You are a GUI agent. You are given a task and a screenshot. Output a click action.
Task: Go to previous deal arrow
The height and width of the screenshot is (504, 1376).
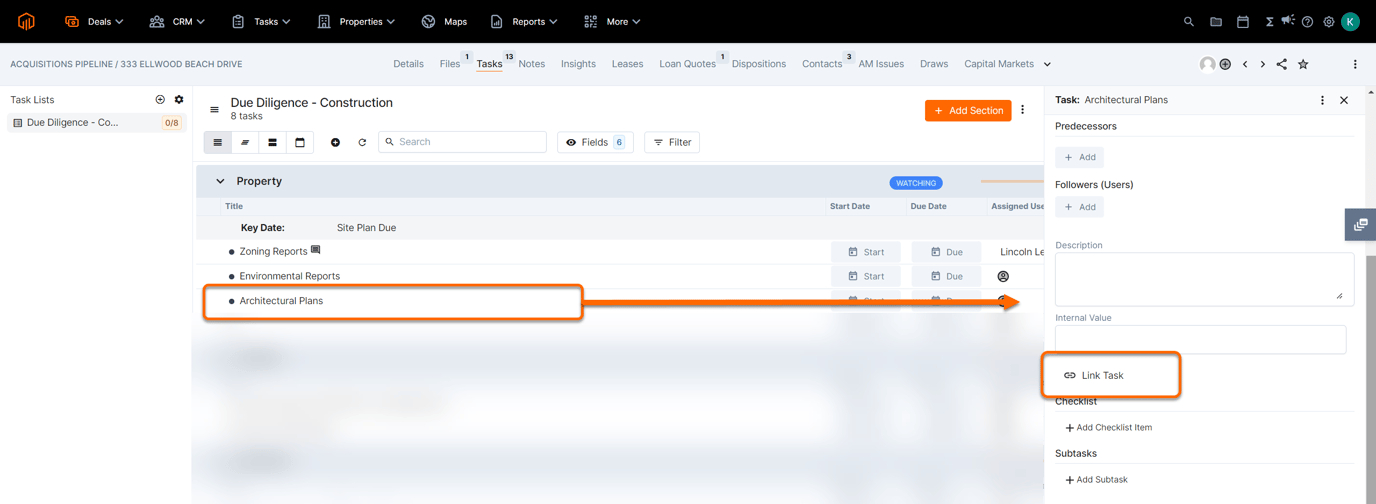pyautogui.click(x=1245, y=64)
